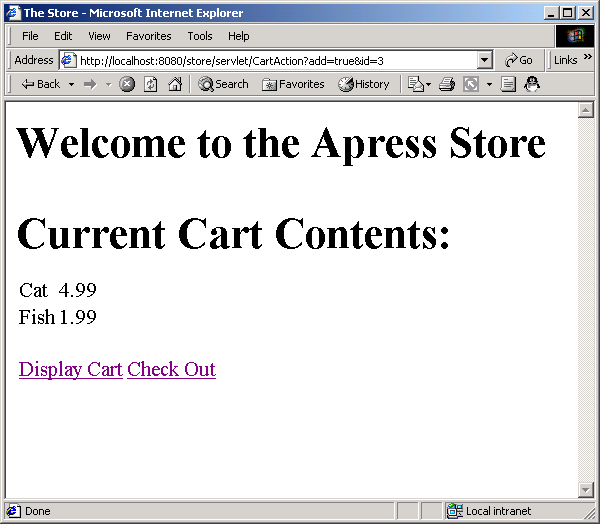Open the Tools menu
600x524 pixels.
click(x=200, y=36)
